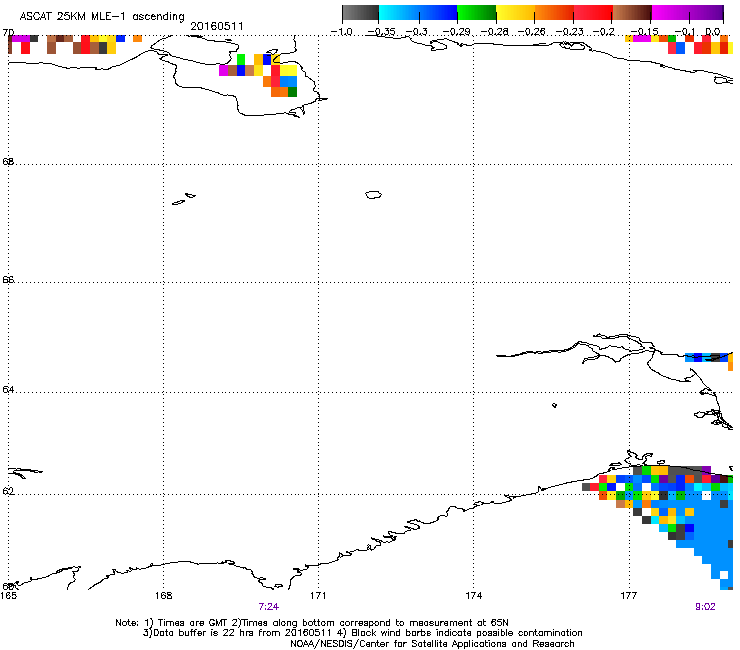The image size is (740, 650).
Task: Click the latitude label "68"
Action: [8, 161]
